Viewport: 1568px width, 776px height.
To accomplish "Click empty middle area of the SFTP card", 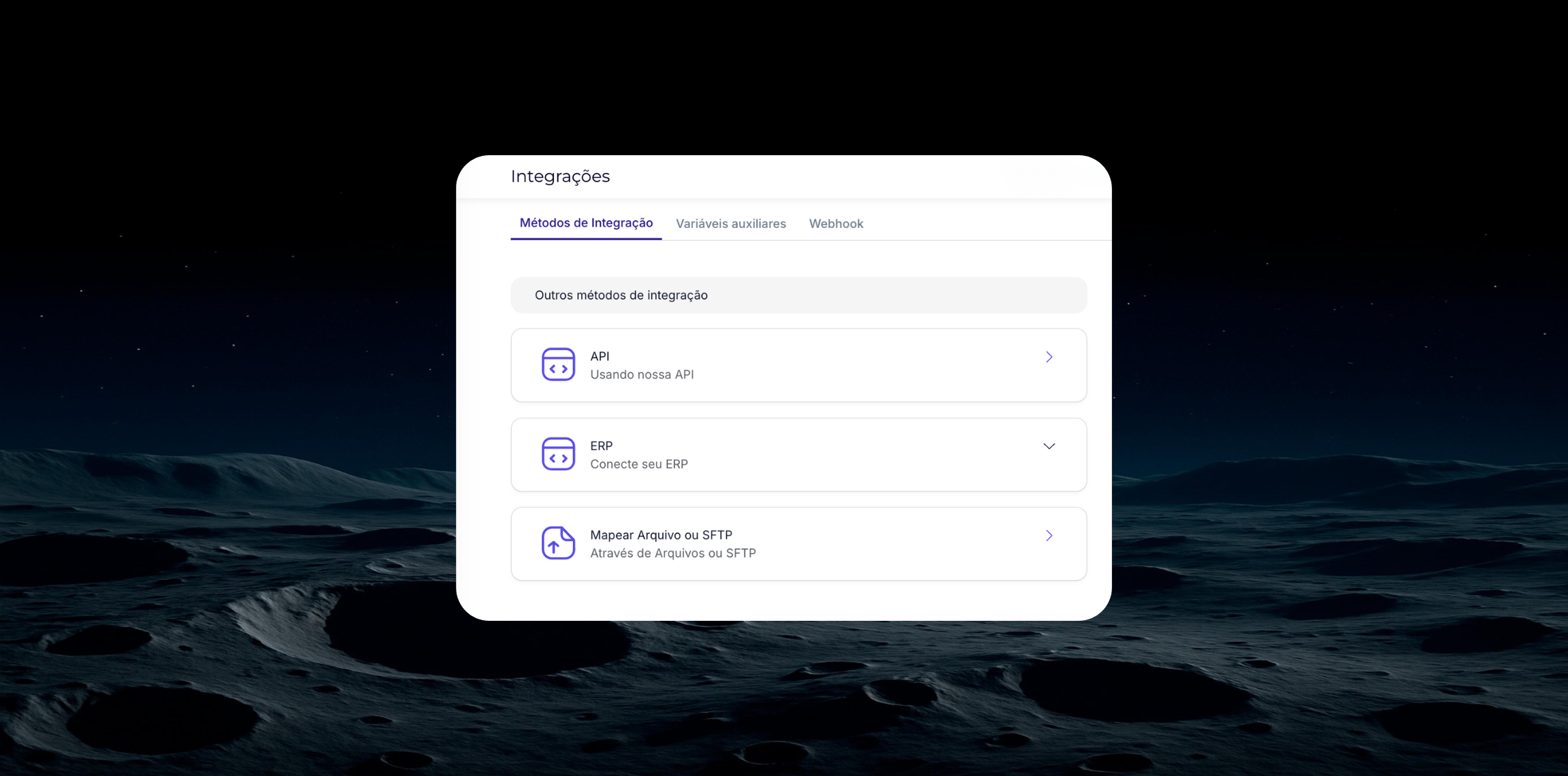I will pyautogui.click(x=885, y=544).
